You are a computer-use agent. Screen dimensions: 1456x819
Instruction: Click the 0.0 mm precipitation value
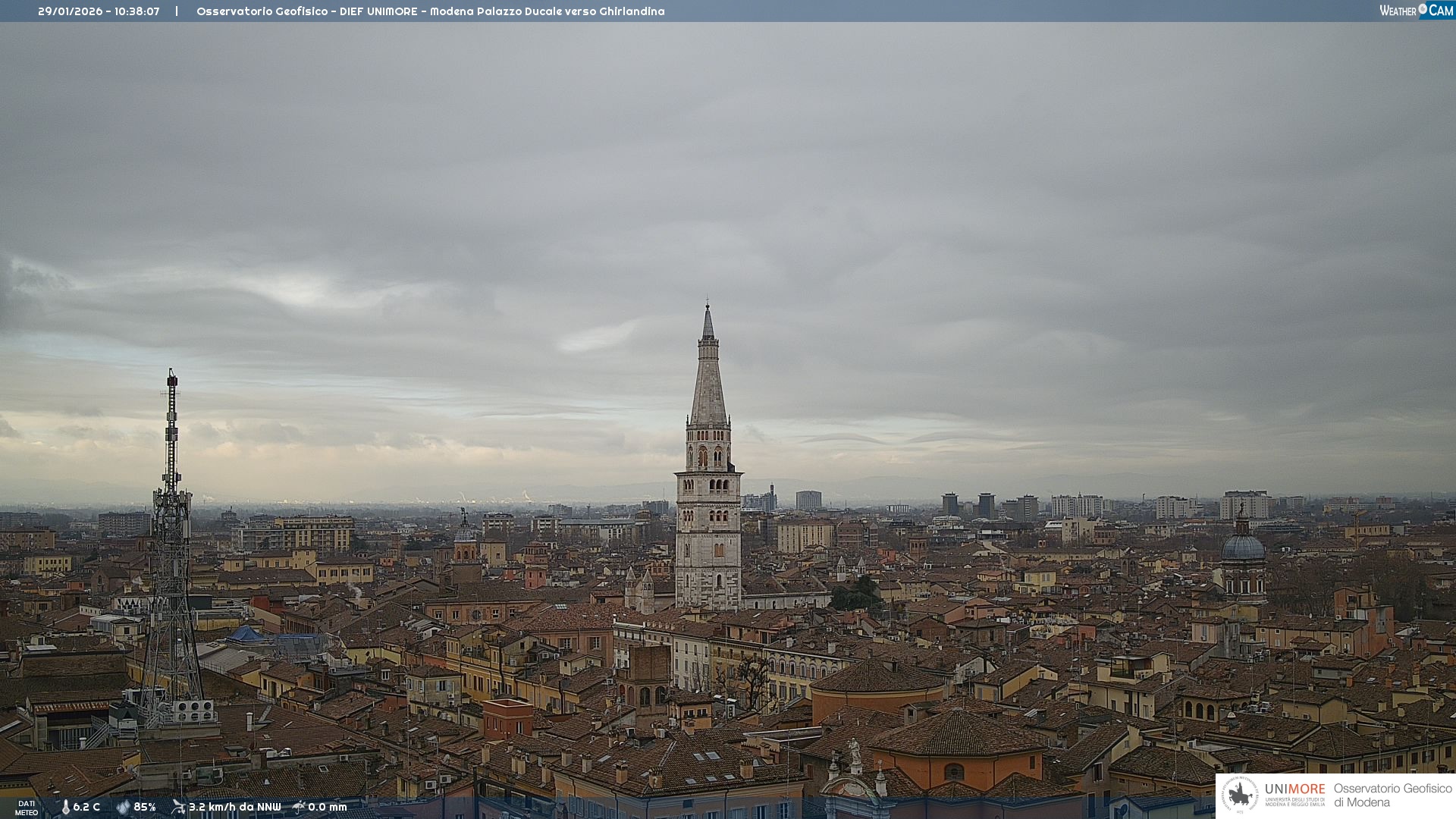327,807
